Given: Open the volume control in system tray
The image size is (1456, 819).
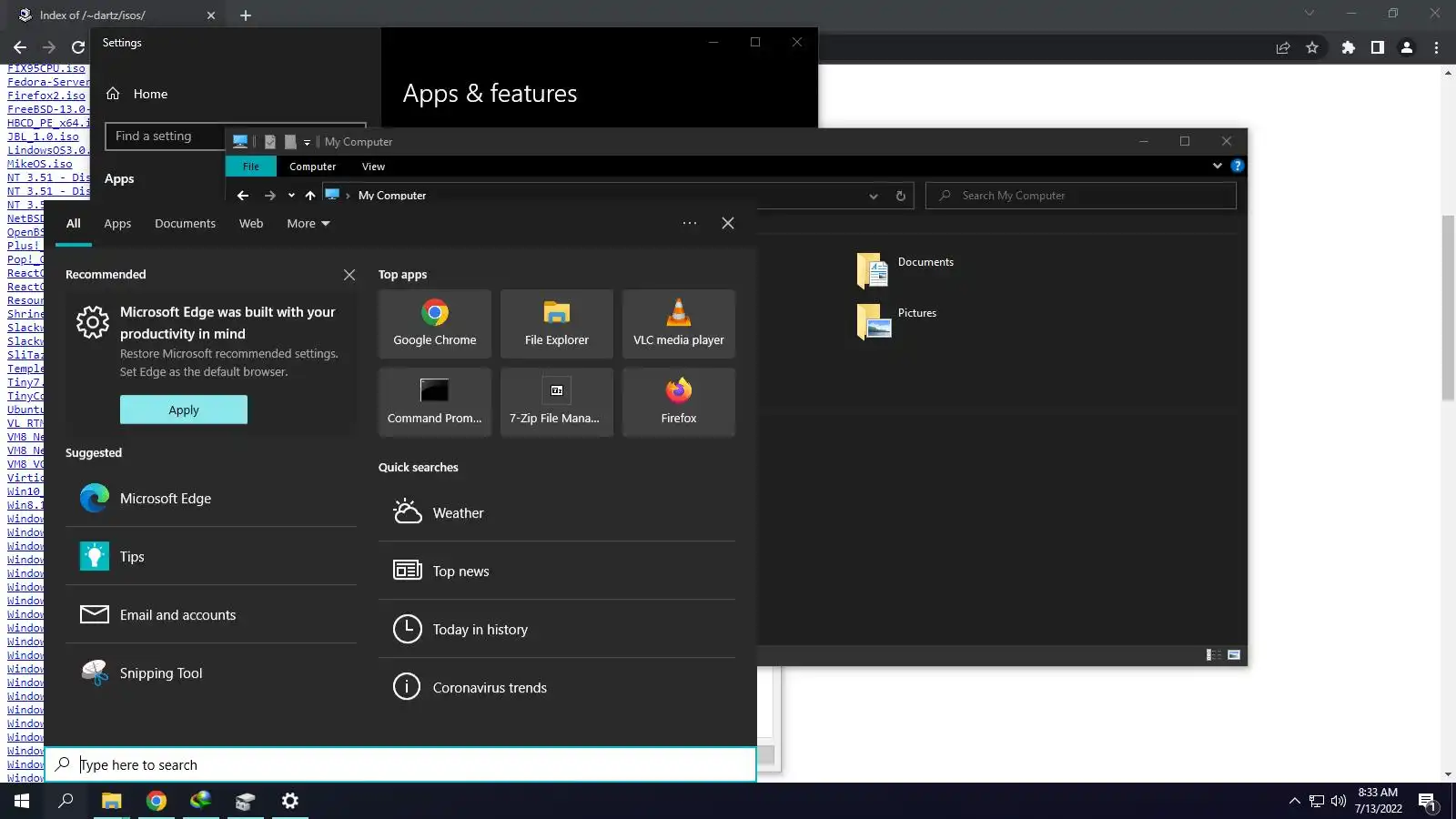Looking at the screenshot, I should pos(1339,801).
